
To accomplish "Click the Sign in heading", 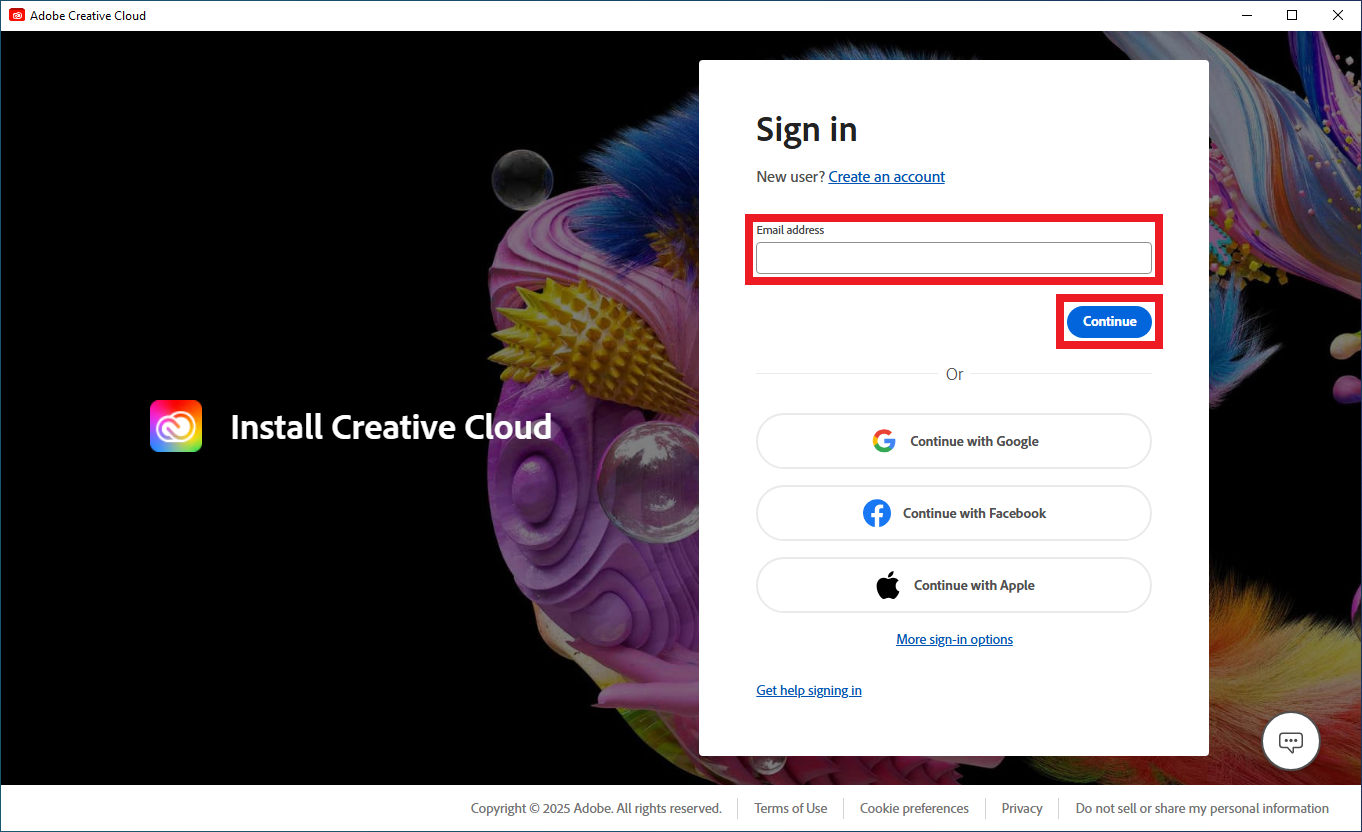I will 806,130.
